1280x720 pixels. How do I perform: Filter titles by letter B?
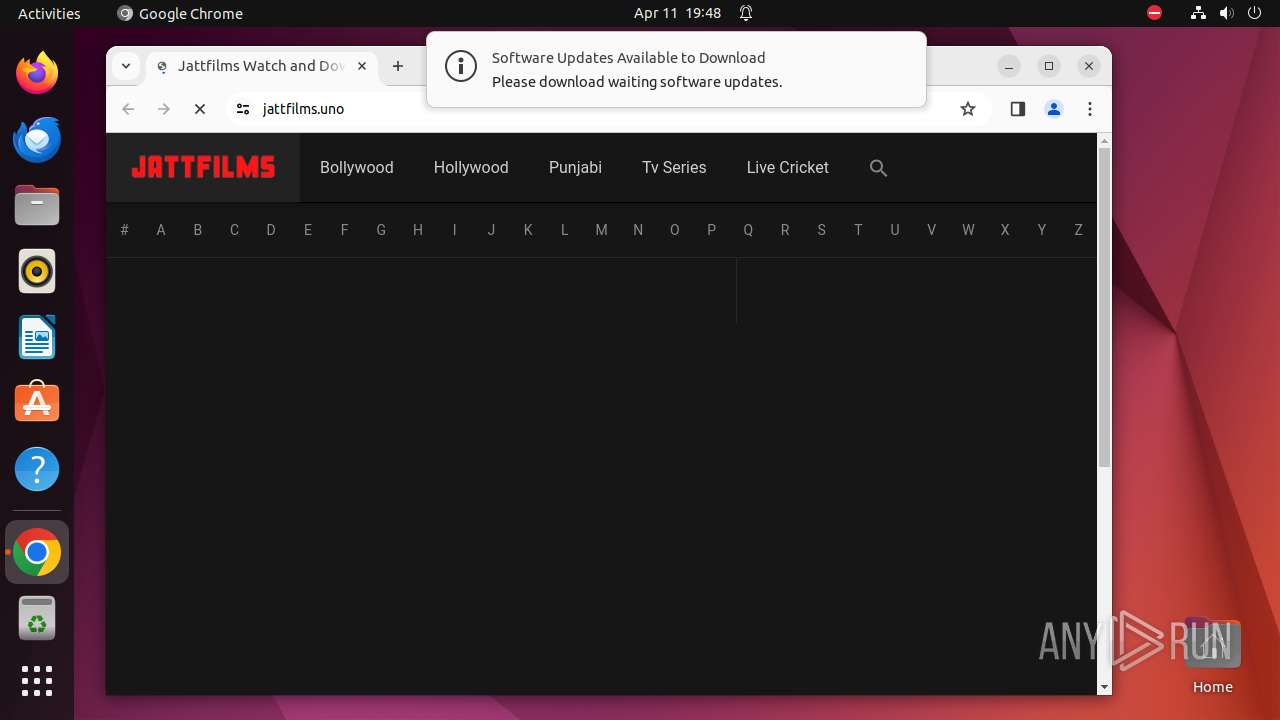(198, 230)
